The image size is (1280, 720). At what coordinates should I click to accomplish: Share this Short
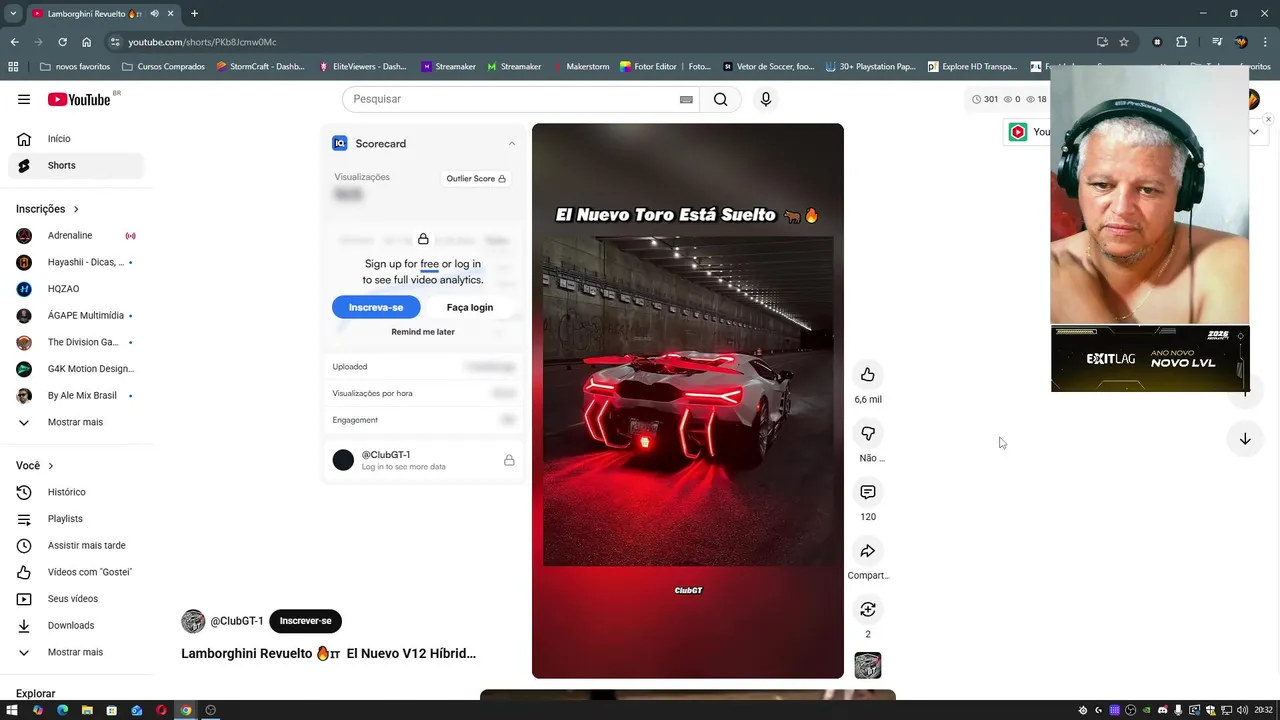868,551
